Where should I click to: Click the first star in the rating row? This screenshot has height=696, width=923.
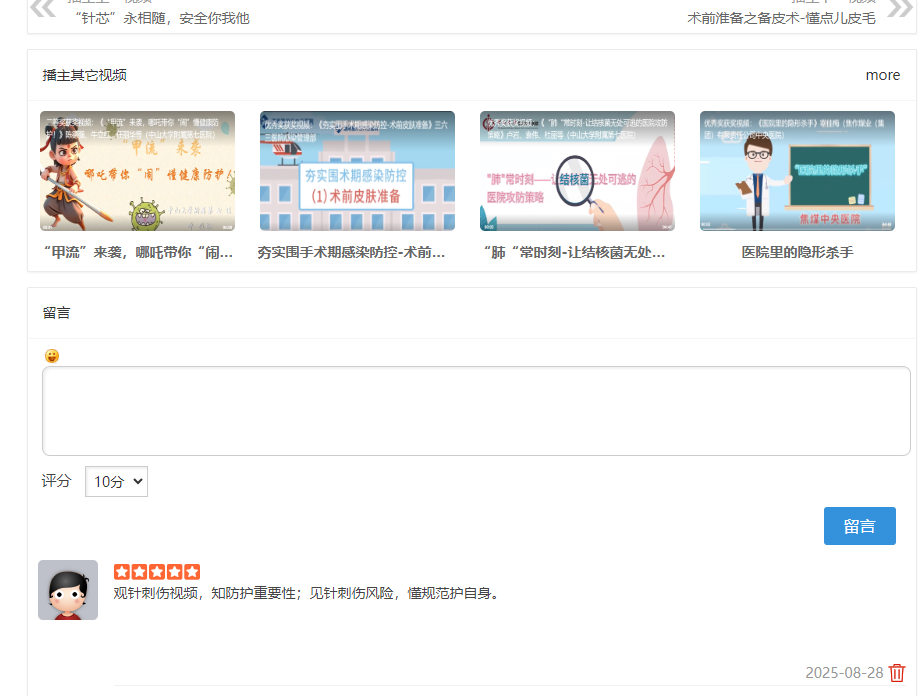(x=120, y=571)
